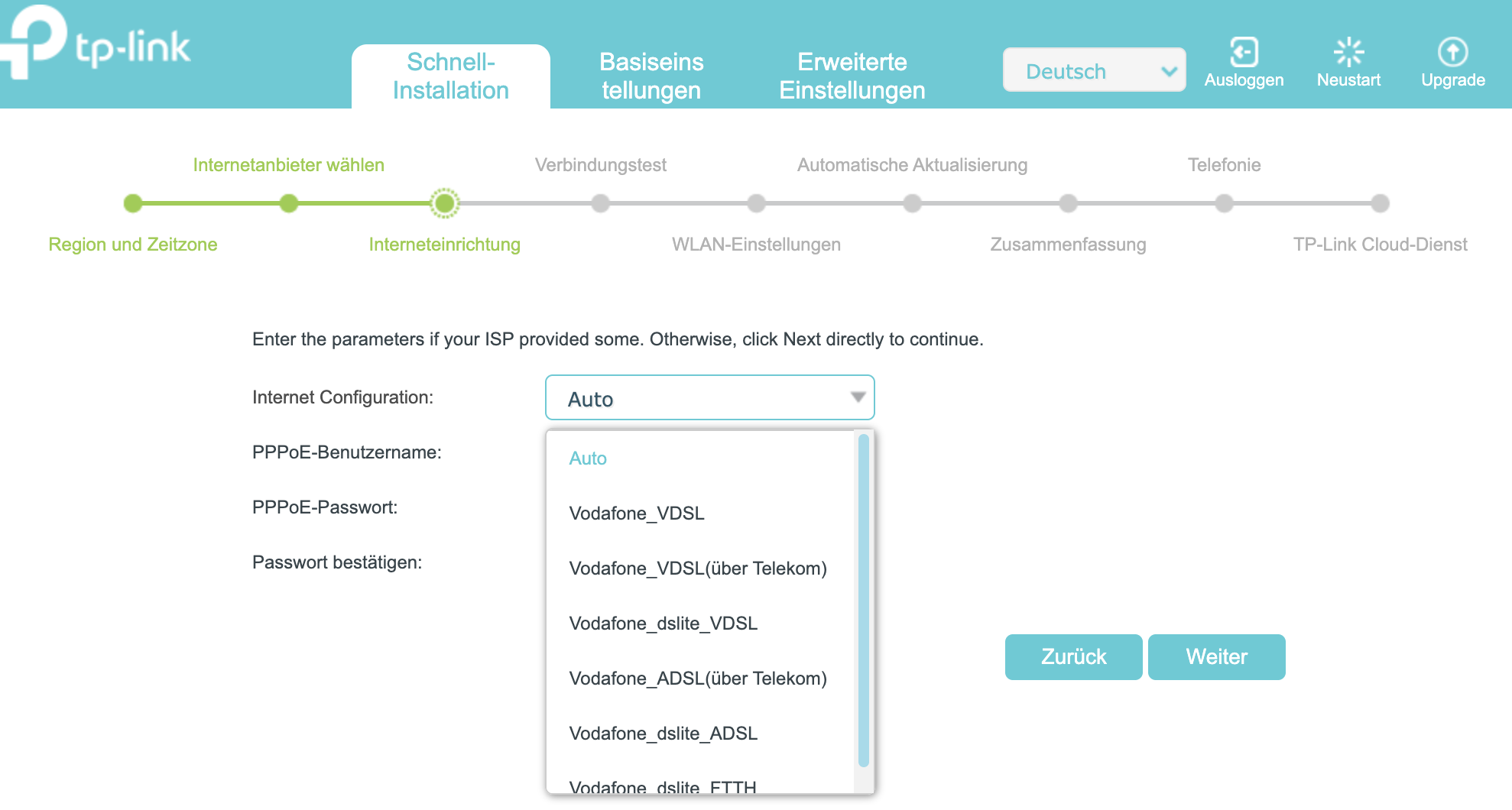Click the Neustart reboot icon

[x=1348, y=53]
